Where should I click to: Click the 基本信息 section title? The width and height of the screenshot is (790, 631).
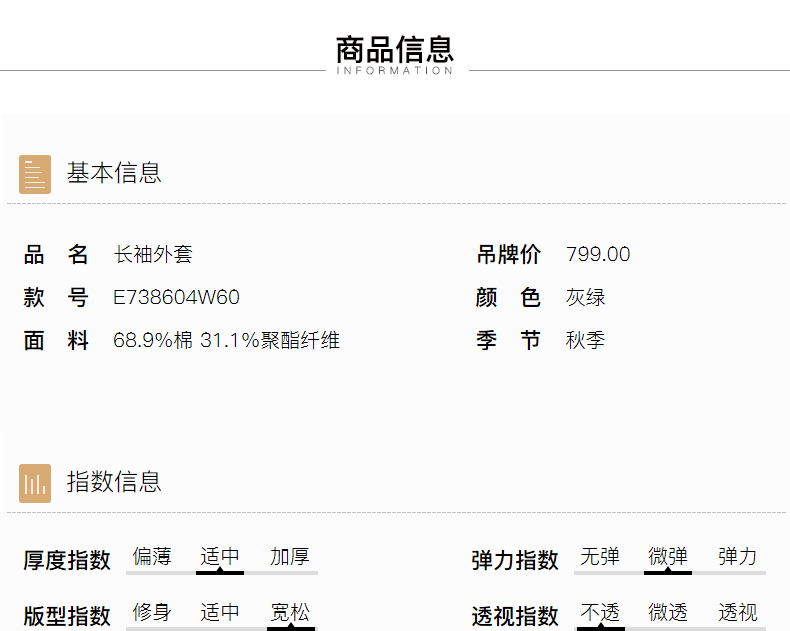coord(114,173)
